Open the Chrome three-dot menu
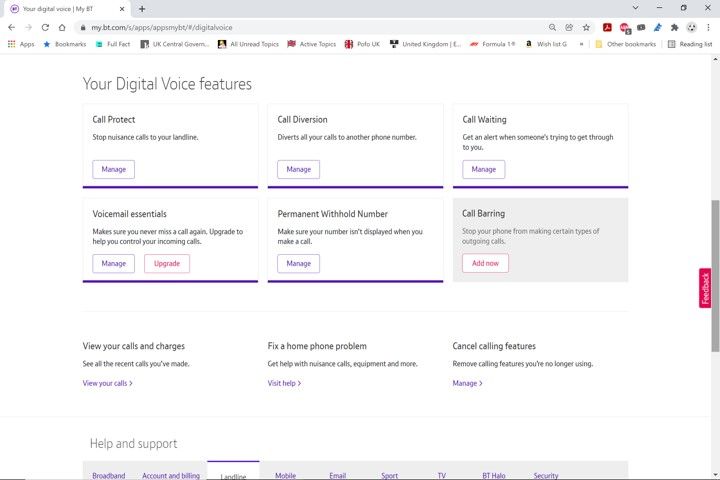 (x=708, y=28)
